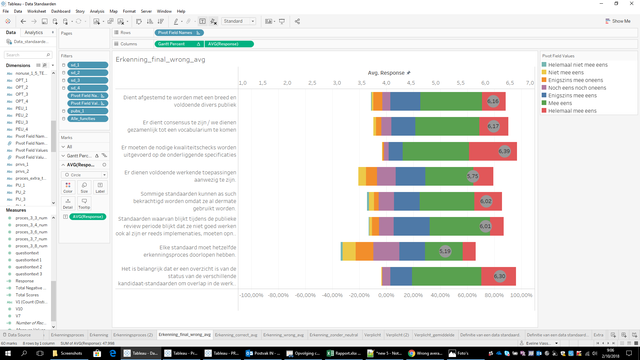Open the Show Me panel
The height and width of the screenshot is (360, 640).
coord(618,21)
